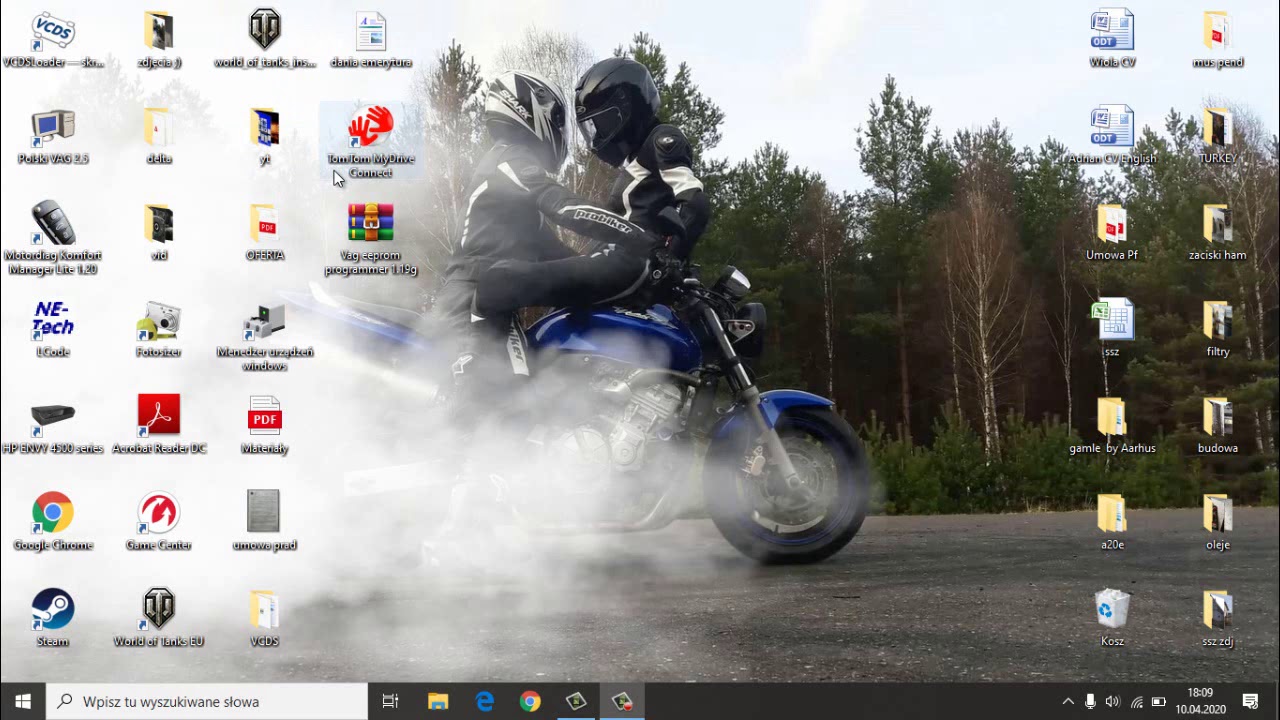Open the a20e folder
Image resolution: width=1280 pixels, height=720 pixels.
point(1112,522)
